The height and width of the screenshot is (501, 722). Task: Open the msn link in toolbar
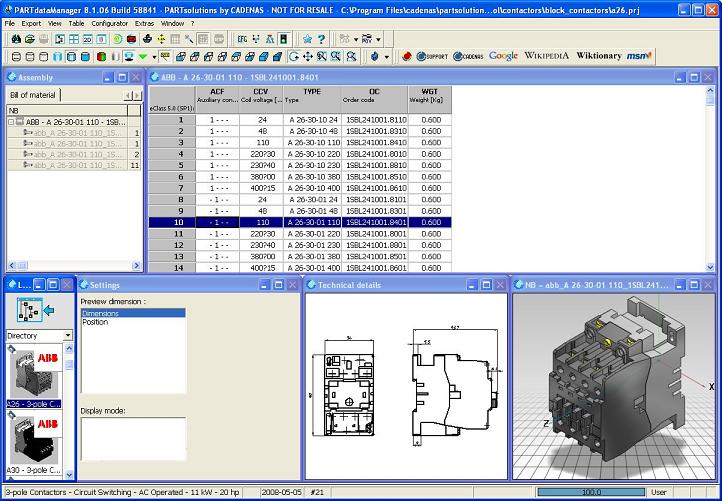tap(639, 56)
